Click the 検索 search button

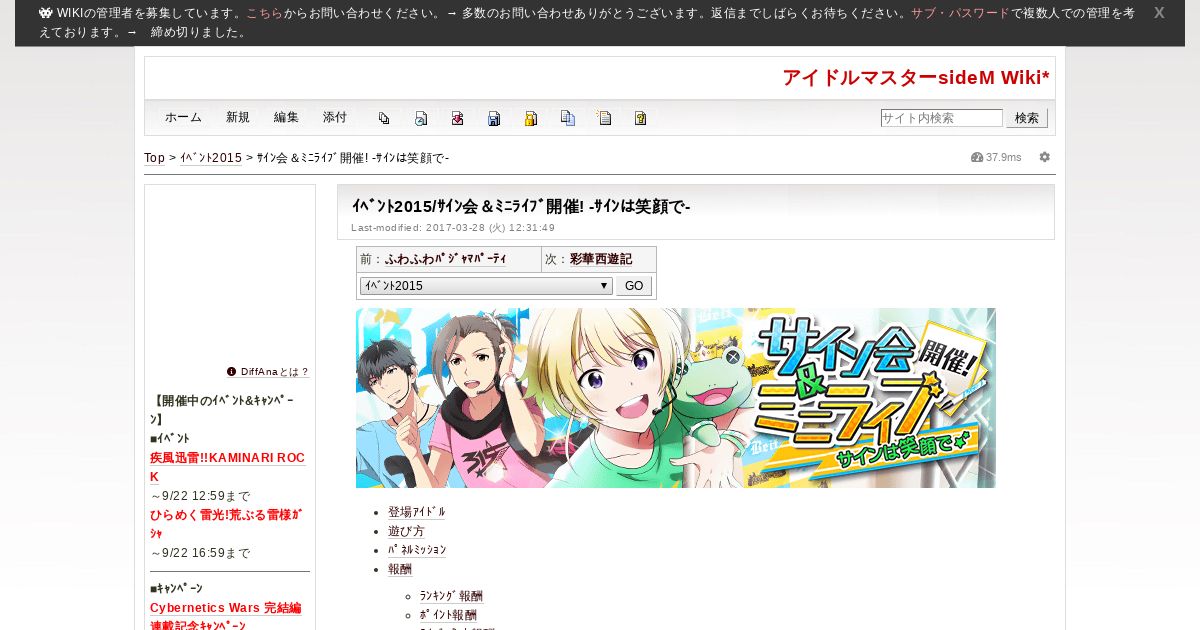click(1027, 118)
